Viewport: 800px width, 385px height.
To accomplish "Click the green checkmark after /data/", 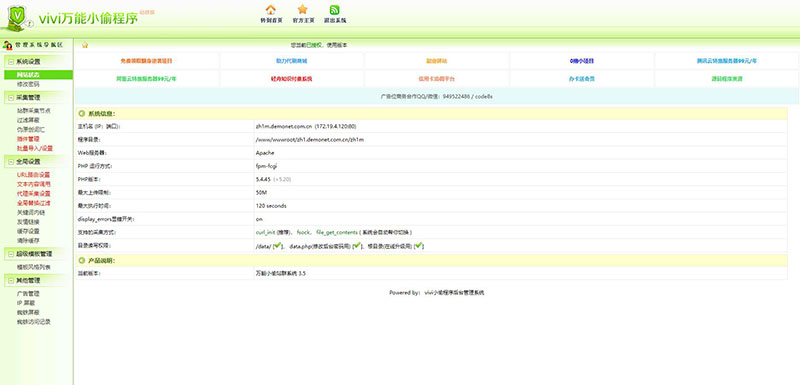I will coord(278,246).
